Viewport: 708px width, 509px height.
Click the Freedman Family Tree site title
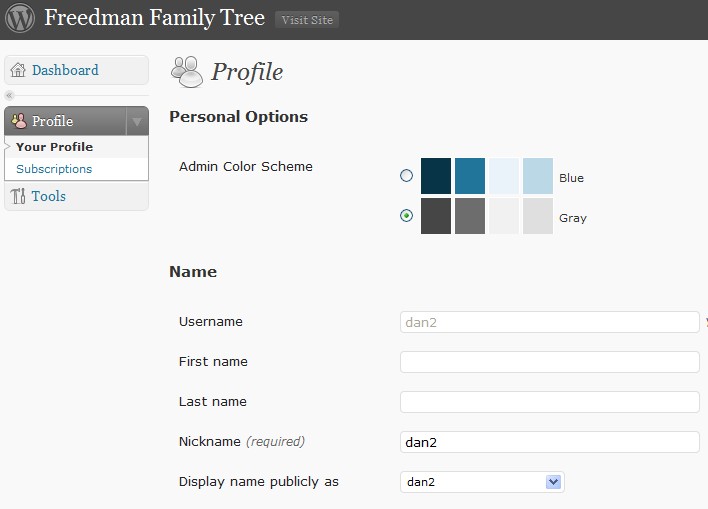click(154, 19)
